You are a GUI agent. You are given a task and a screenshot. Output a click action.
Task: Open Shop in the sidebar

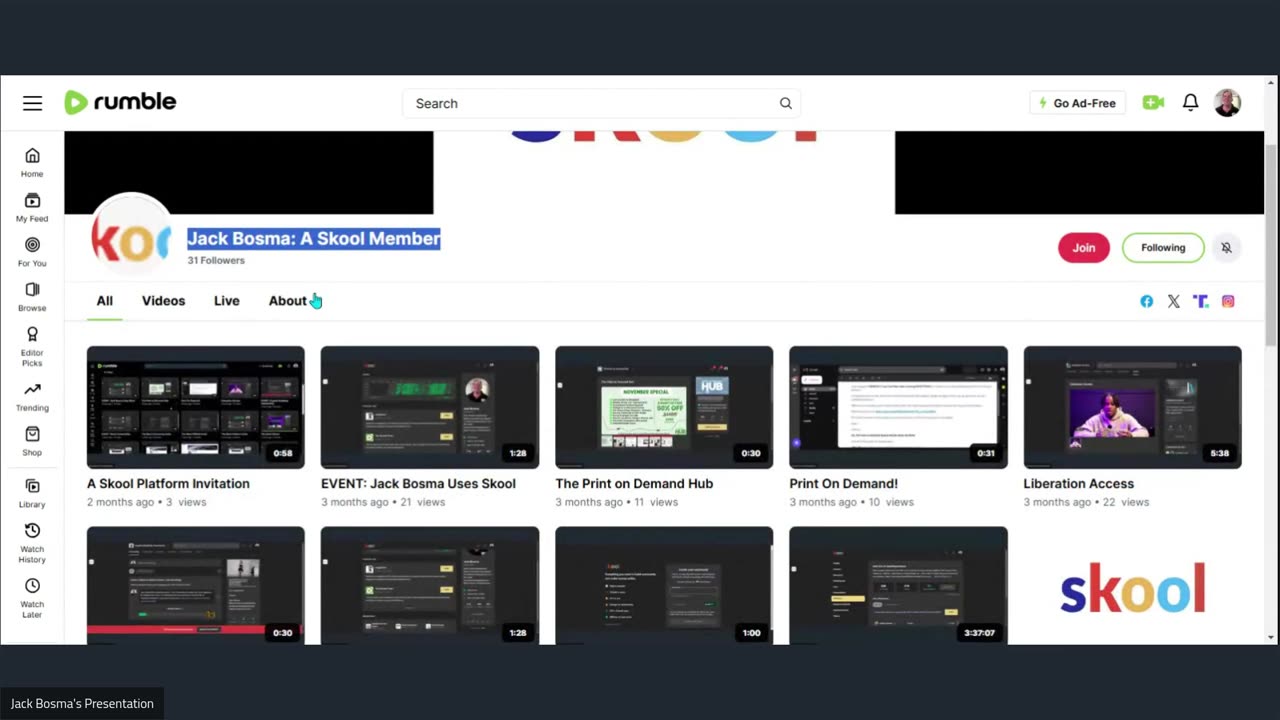(x=32, y=442)
